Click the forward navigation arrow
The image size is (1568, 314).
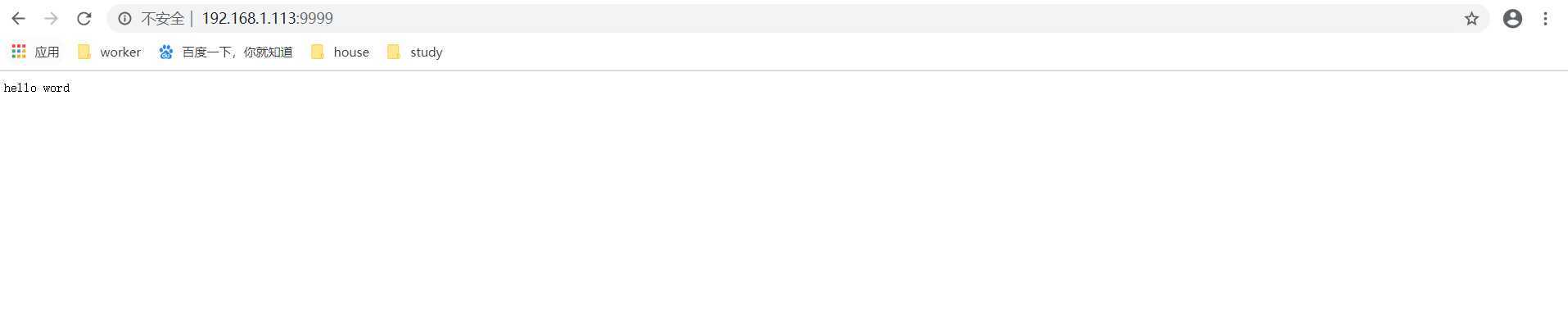tap(51, 18)
